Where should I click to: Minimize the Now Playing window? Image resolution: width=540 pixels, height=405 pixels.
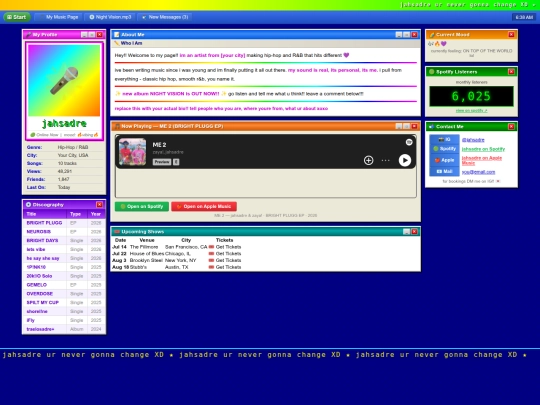[x=399, y=126]
